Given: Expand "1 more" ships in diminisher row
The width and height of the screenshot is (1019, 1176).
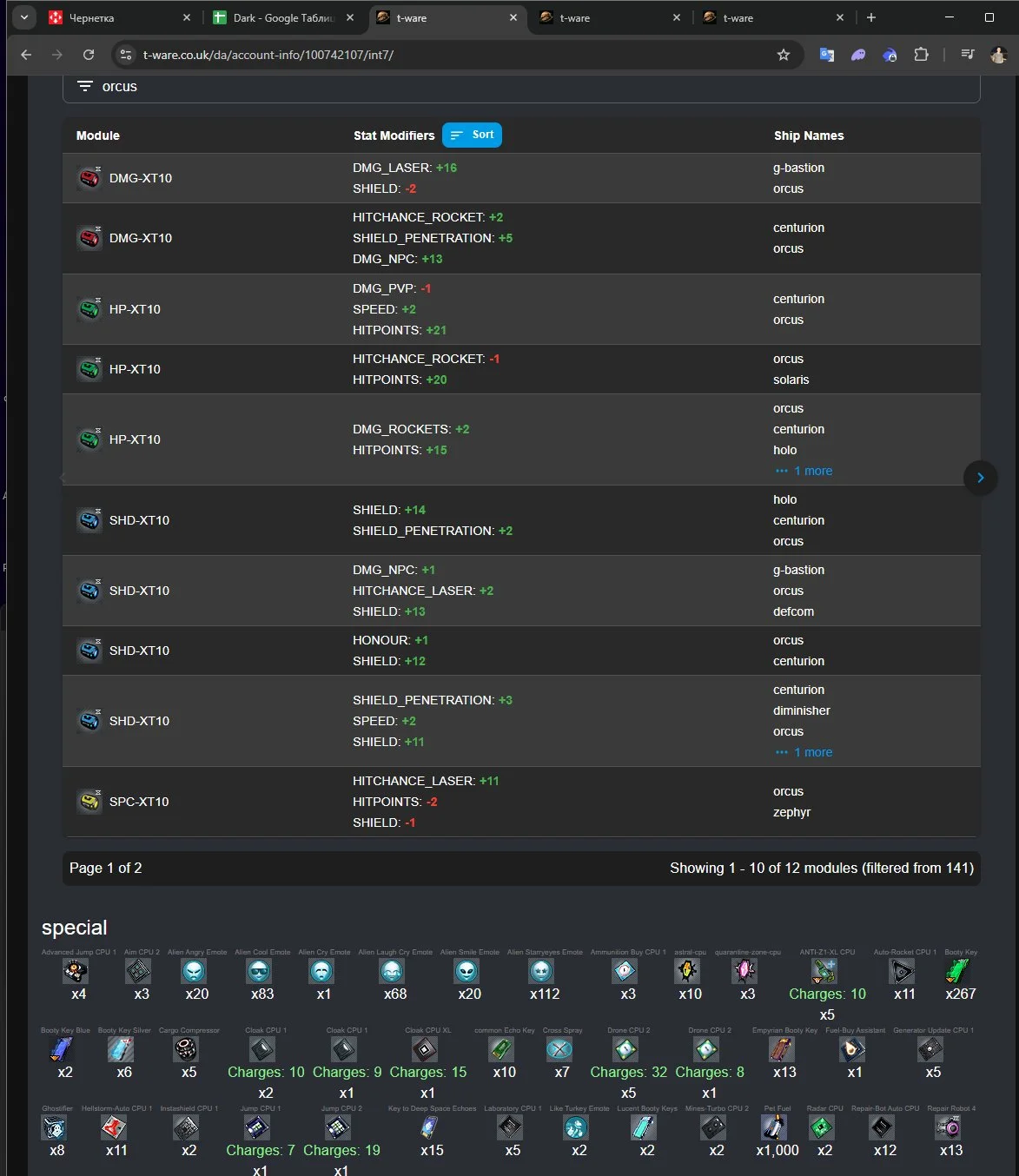Looking at the screenshot, I should pos(812,752).
